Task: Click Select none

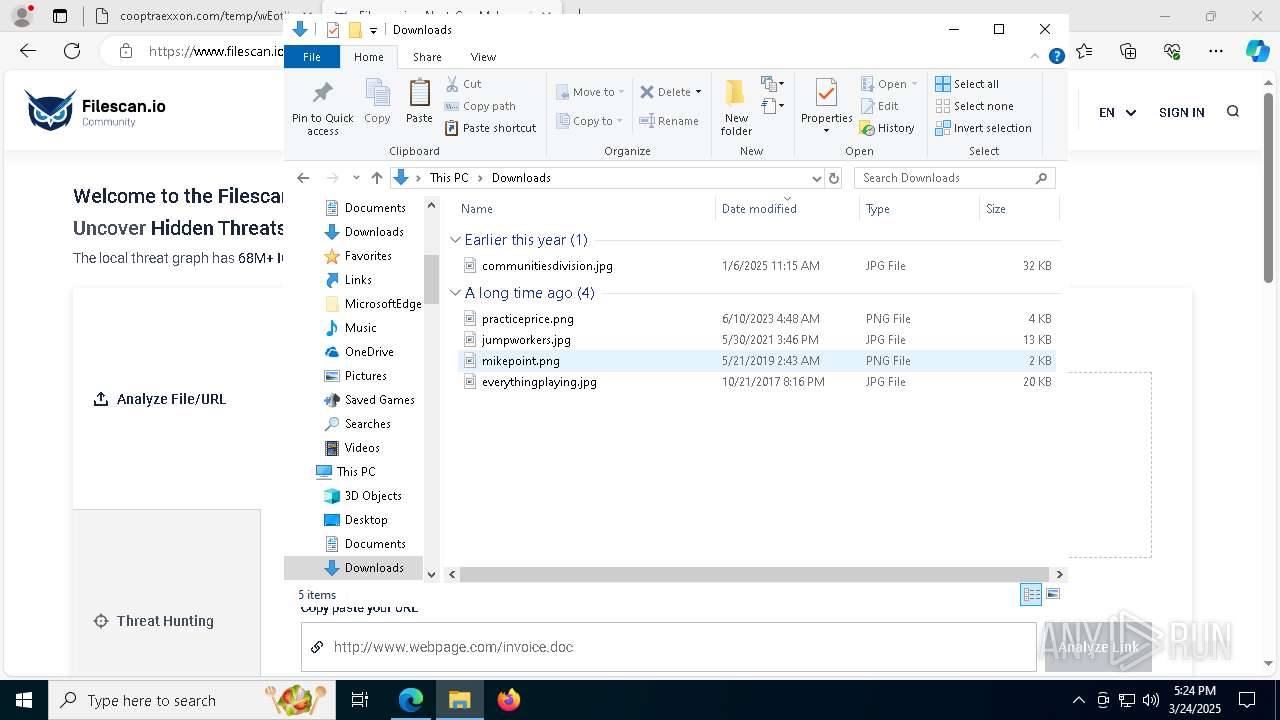Action: [974, 106]
